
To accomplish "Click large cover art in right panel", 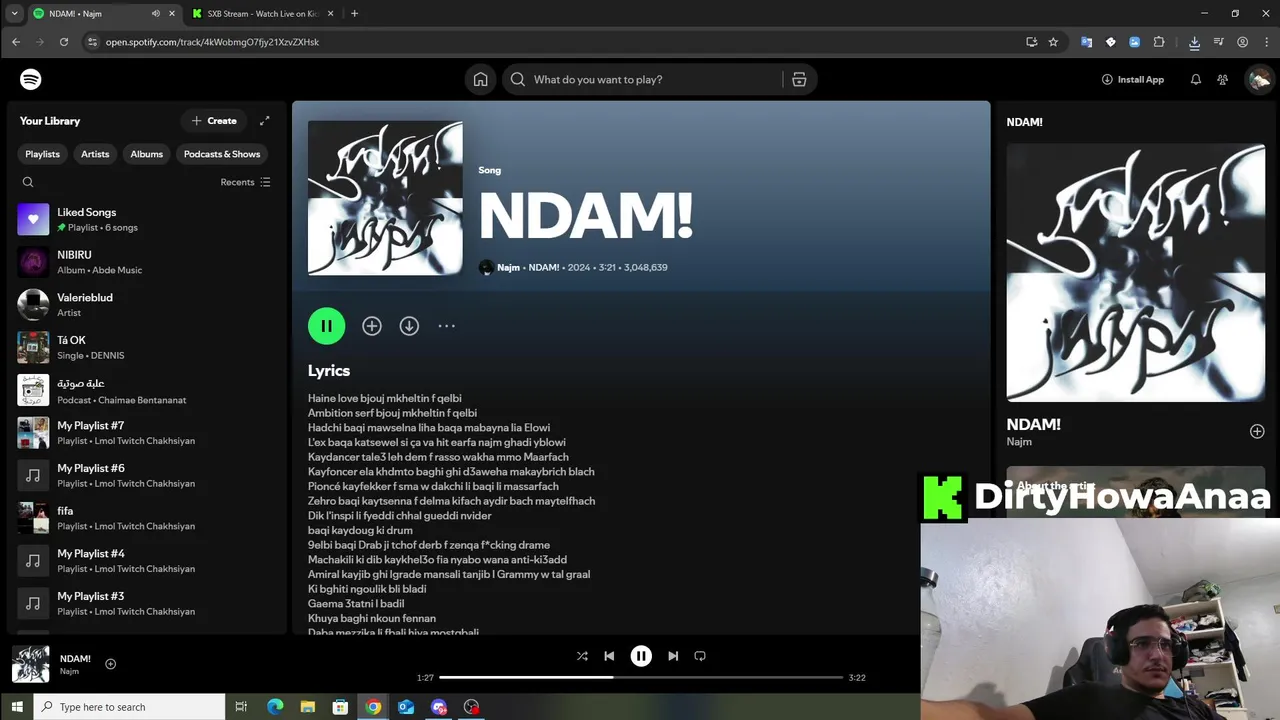I will tap(1136, 273).
